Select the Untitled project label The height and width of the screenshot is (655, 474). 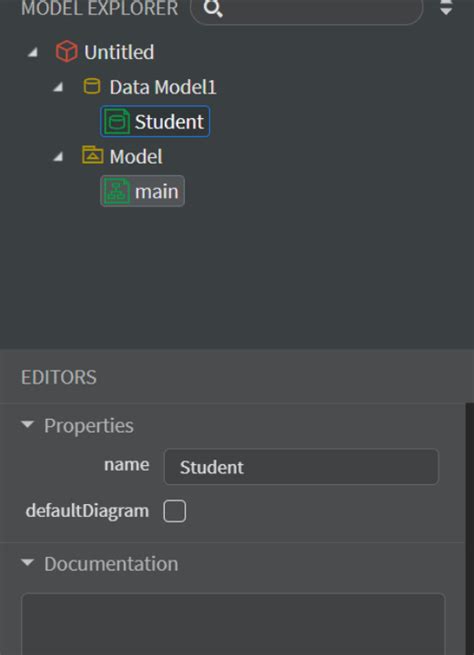pos(119,52)
